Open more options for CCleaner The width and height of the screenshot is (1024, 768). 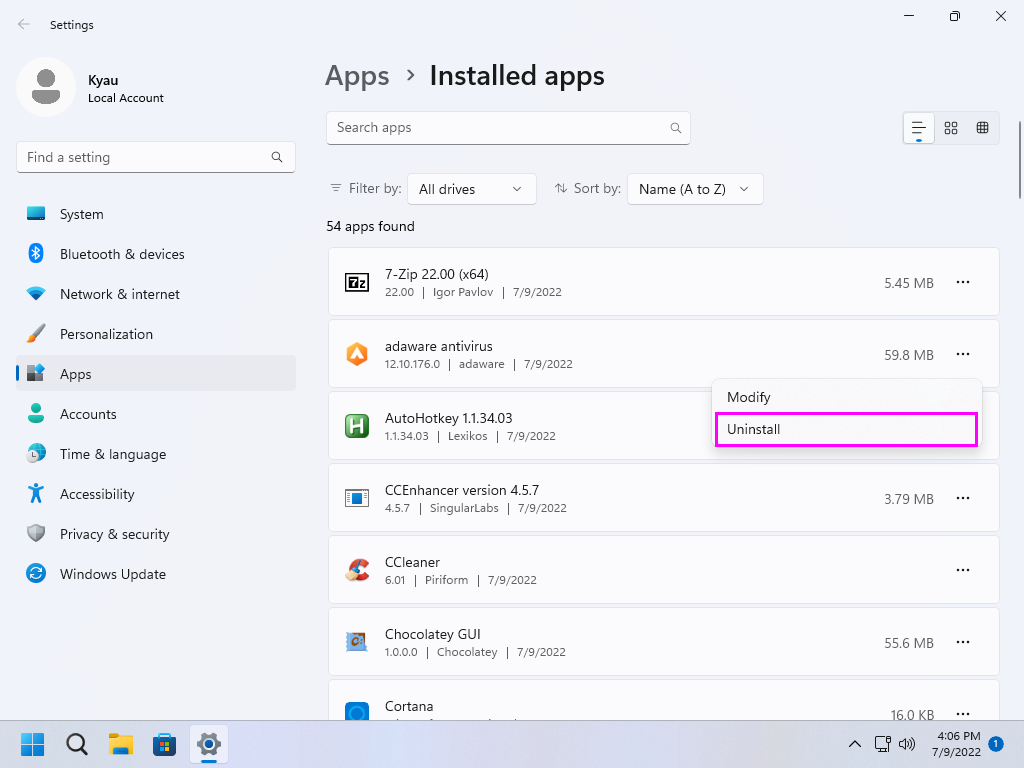(963, 570)
